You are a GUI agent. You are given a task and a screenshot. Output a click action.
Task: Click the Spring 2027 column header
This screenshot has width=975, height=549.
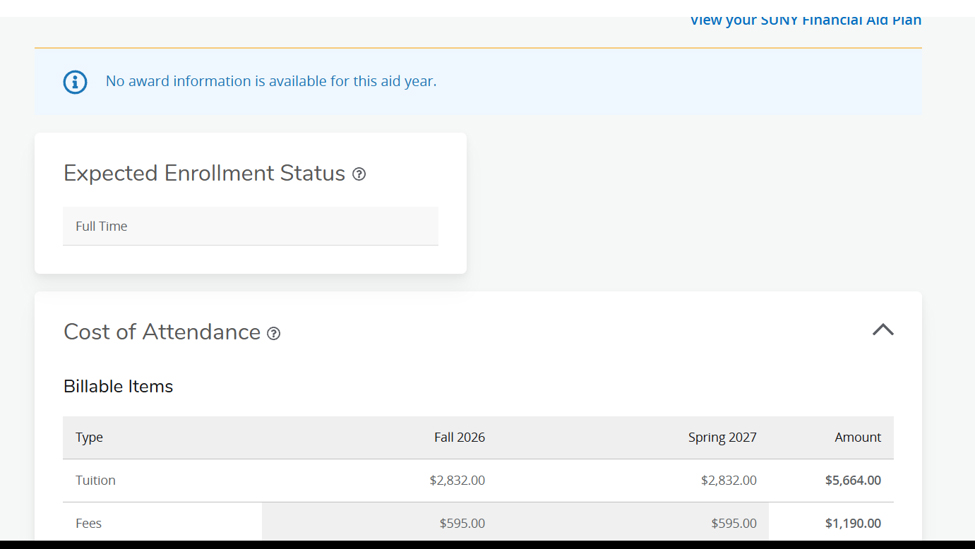click(722, 437)
